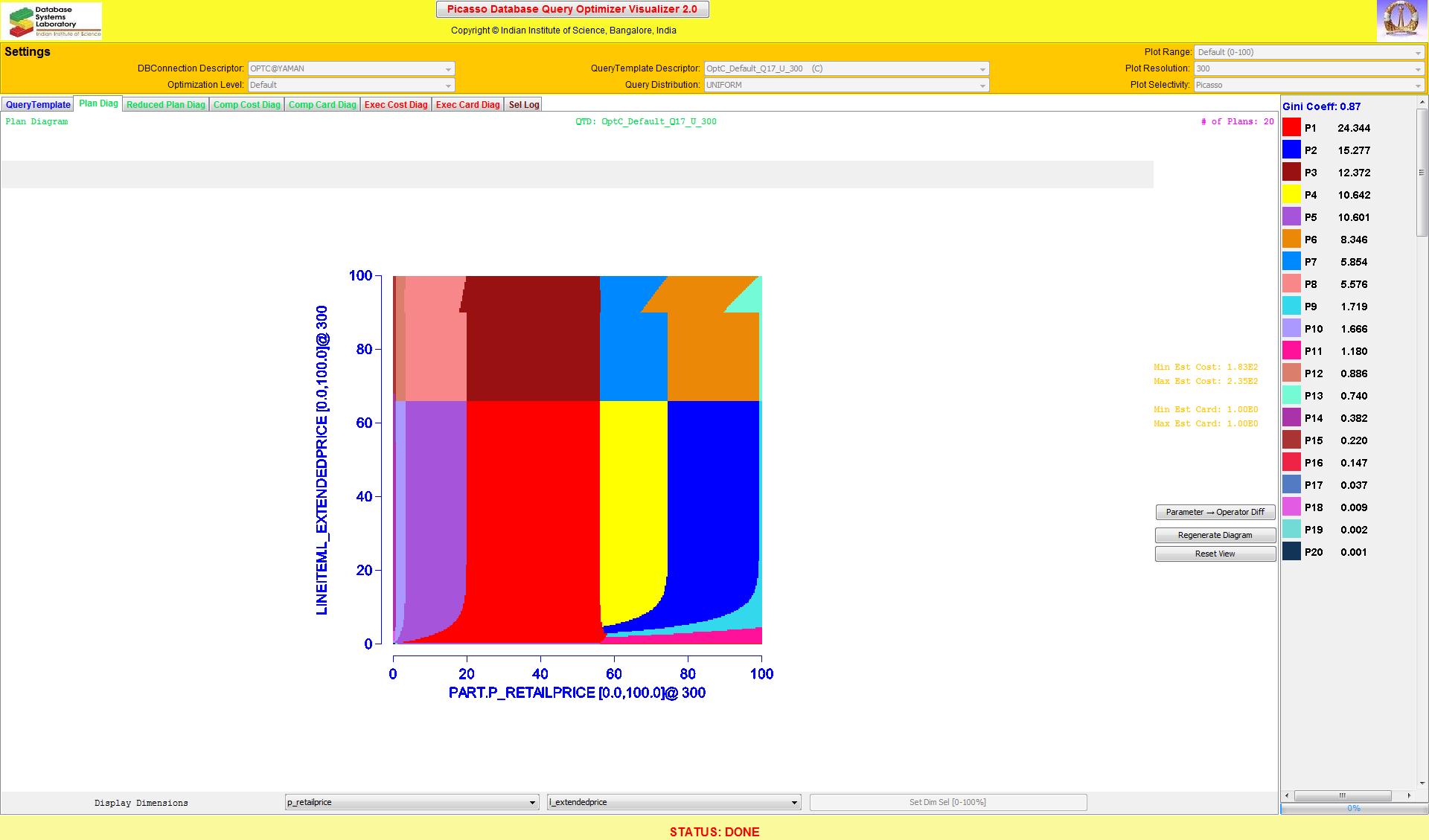Expand the QueryTemplate Descriptor combo box

[x=846, y=68]
